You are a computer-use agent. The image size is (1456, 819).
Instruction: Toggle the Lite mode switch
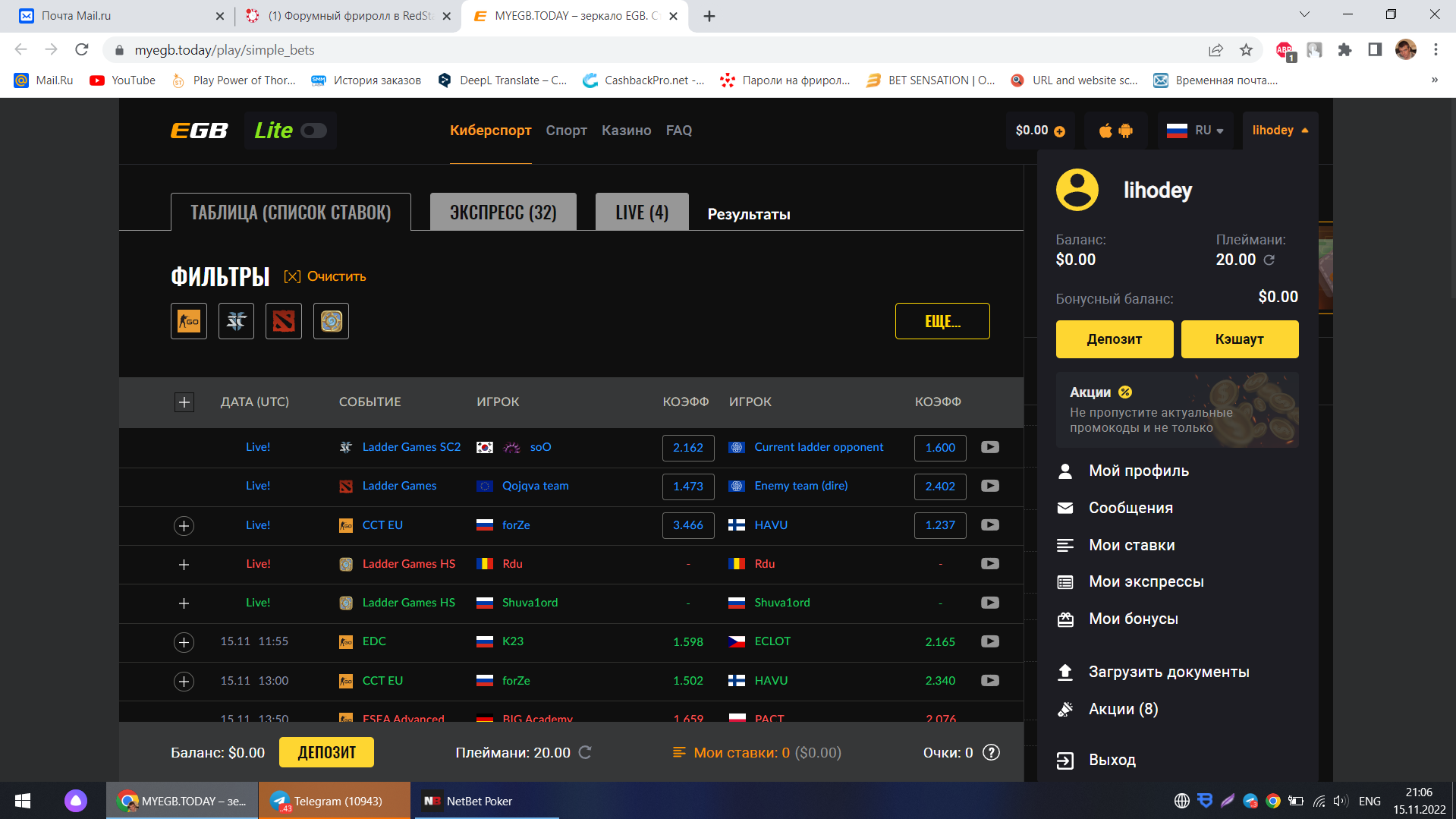click(x=313, y=131)
